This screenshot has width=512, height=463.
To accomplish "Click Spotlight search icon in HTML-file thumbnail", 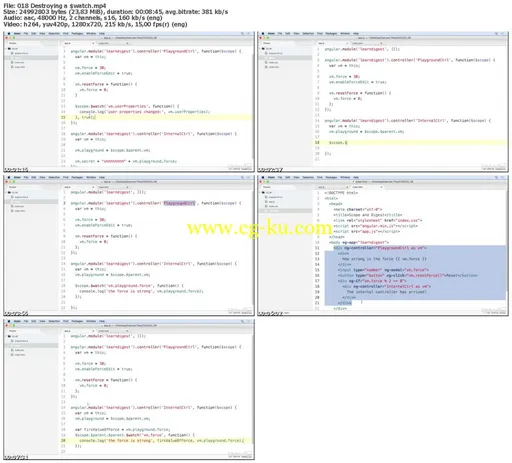I will (496, 177).
